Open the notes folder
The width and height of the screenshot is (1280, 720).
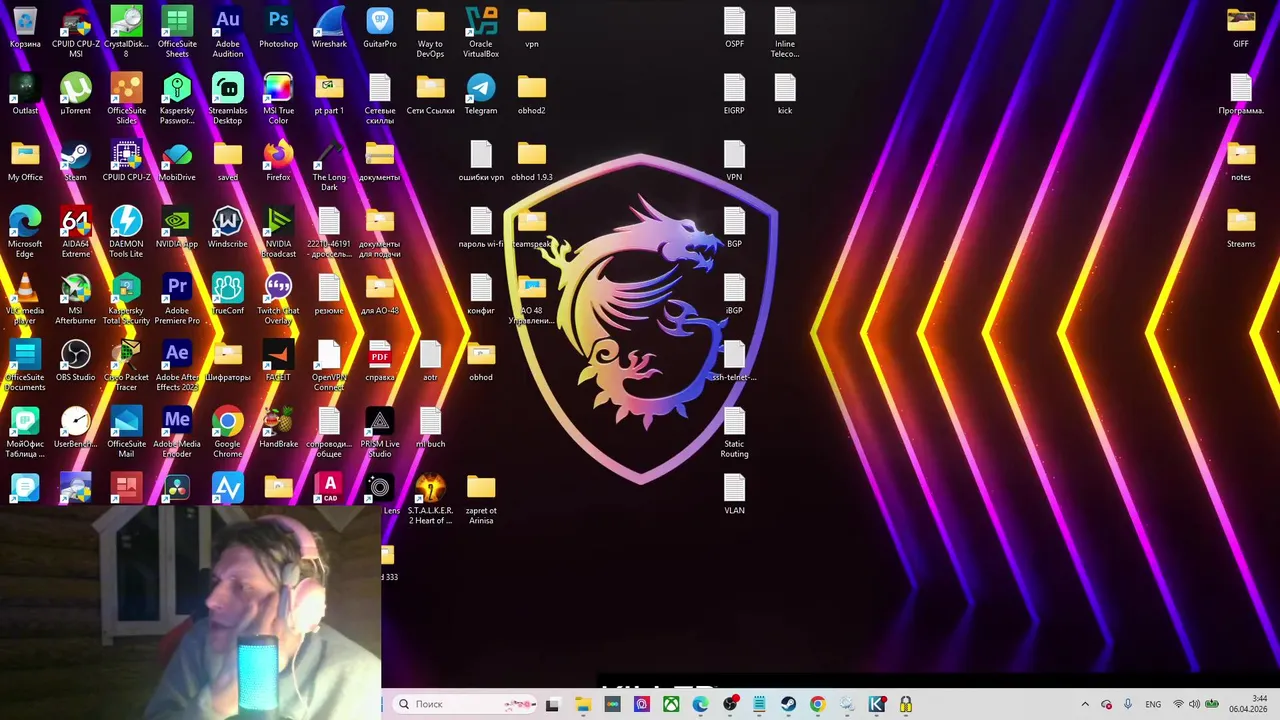1241,162
